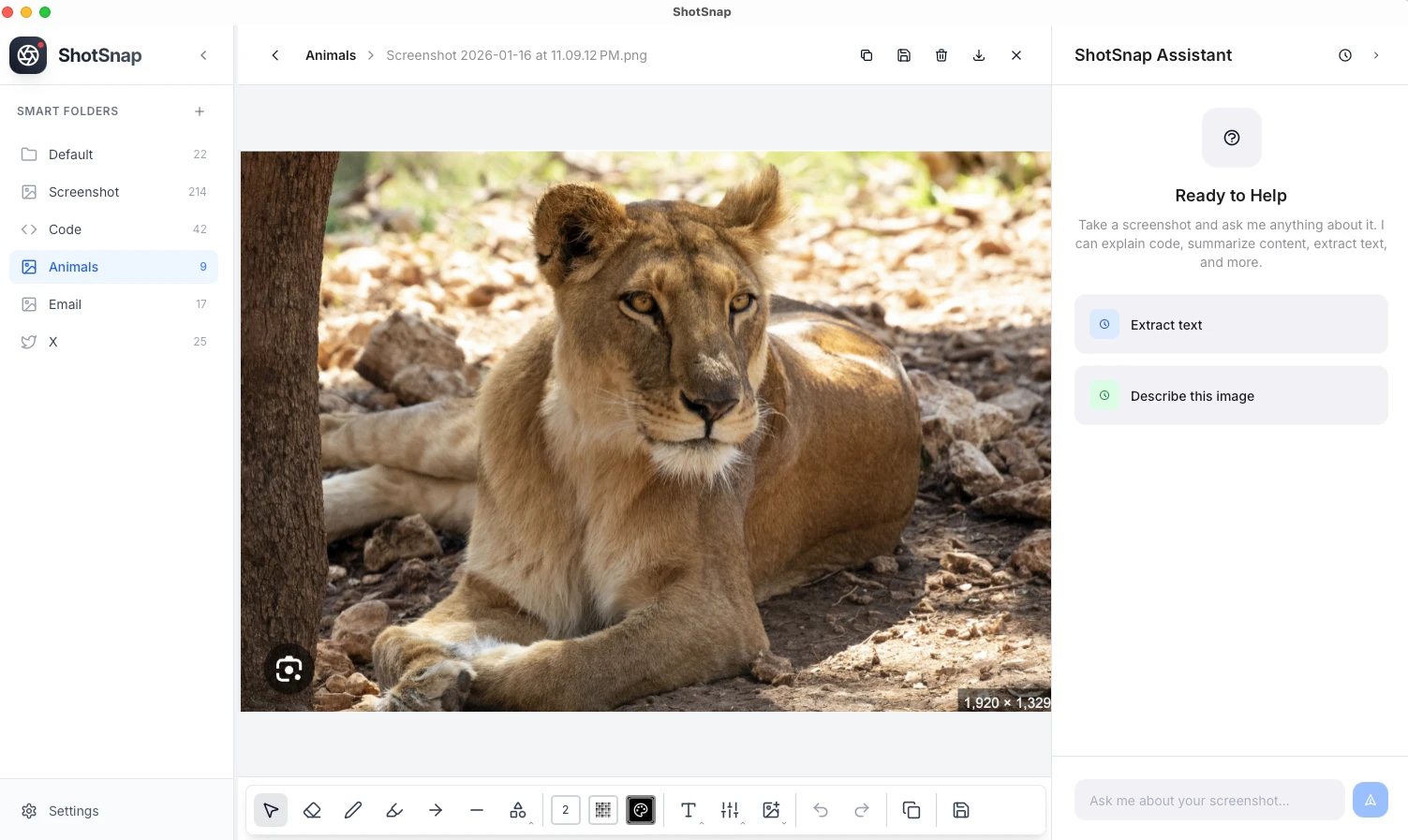Click the trash icon to delete screenshot

tap(941, 55)
